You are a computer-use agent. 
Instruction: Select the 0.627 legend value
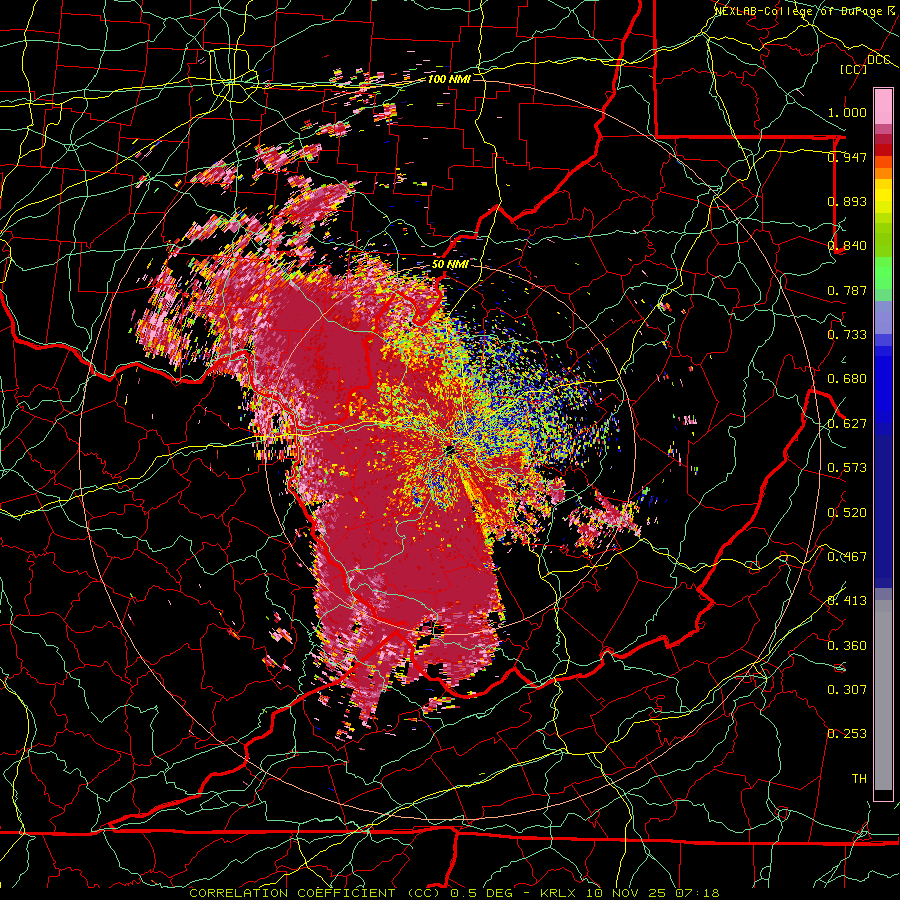pyautogui.click(x=847, y=424)
